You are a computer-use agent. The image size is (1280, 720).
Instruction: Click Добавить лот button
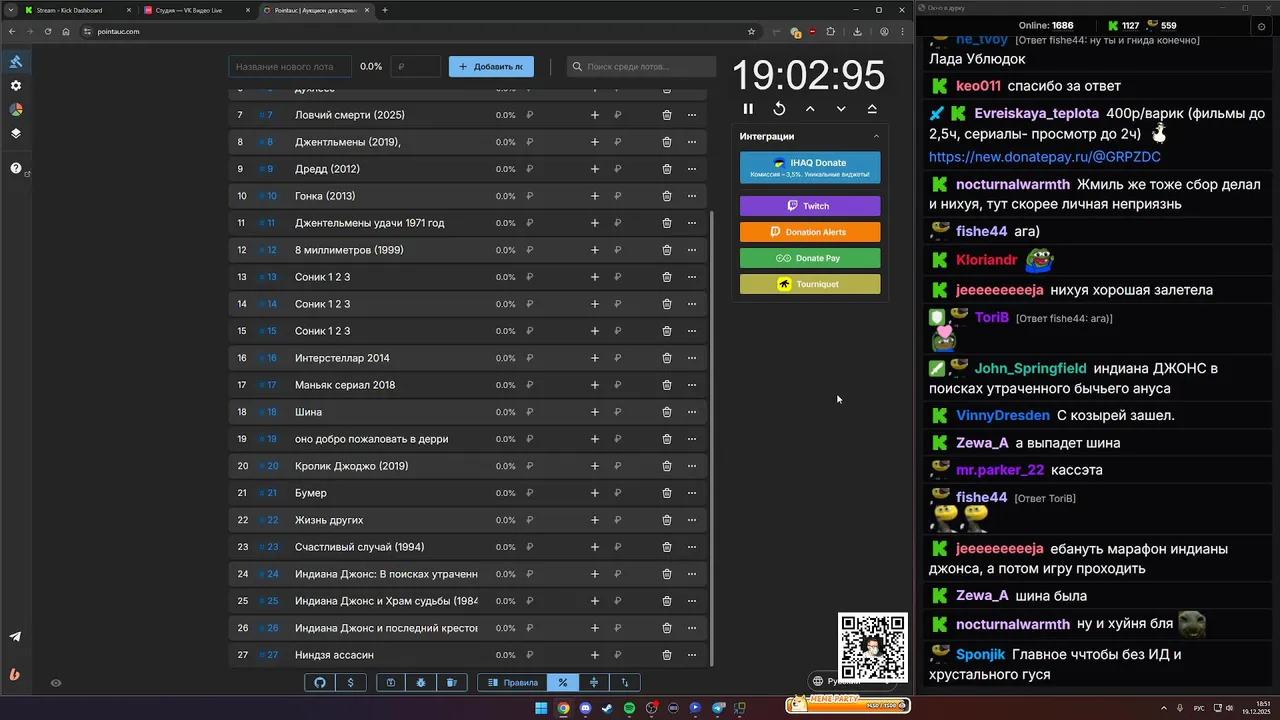tap(491, 66)
